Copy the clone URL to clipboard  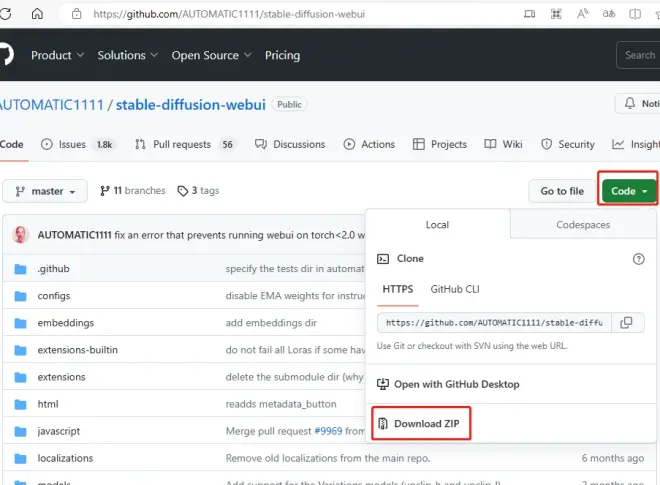pyautogui.click(x=627, y=322)
